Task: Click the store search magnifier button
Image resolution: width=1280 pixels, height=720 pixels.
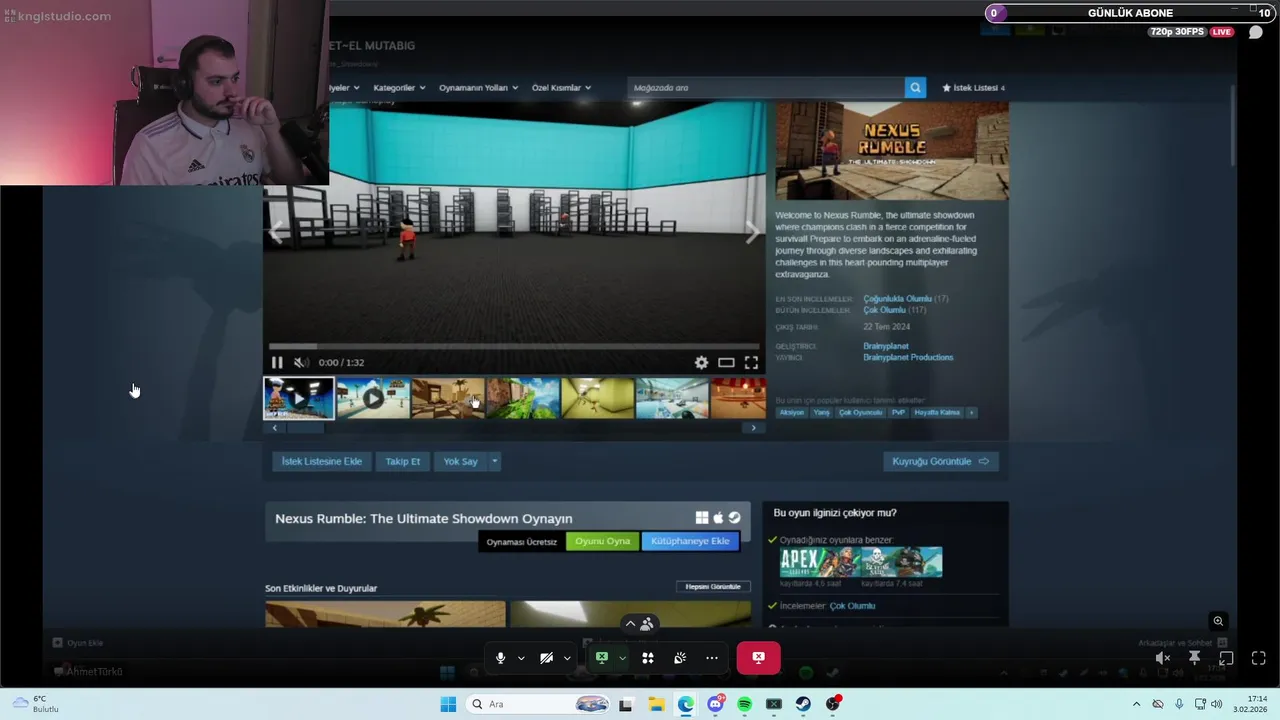Action: [915, 88]
